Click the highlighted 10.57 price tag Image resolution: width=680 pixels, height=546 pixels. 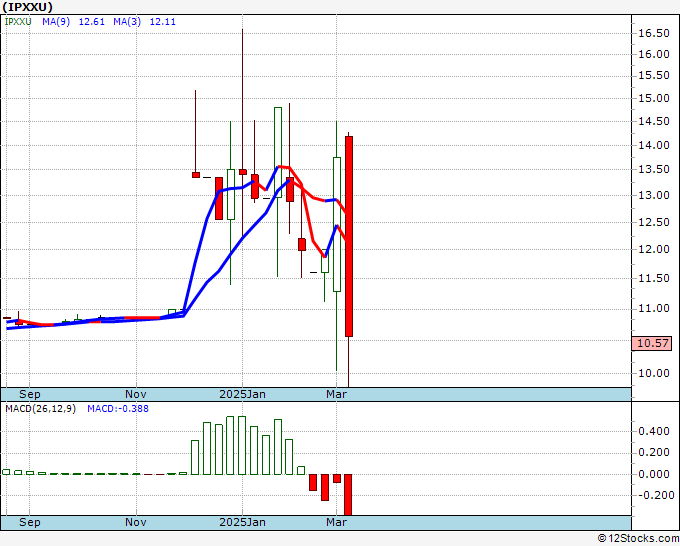click(x=652, y=343)
